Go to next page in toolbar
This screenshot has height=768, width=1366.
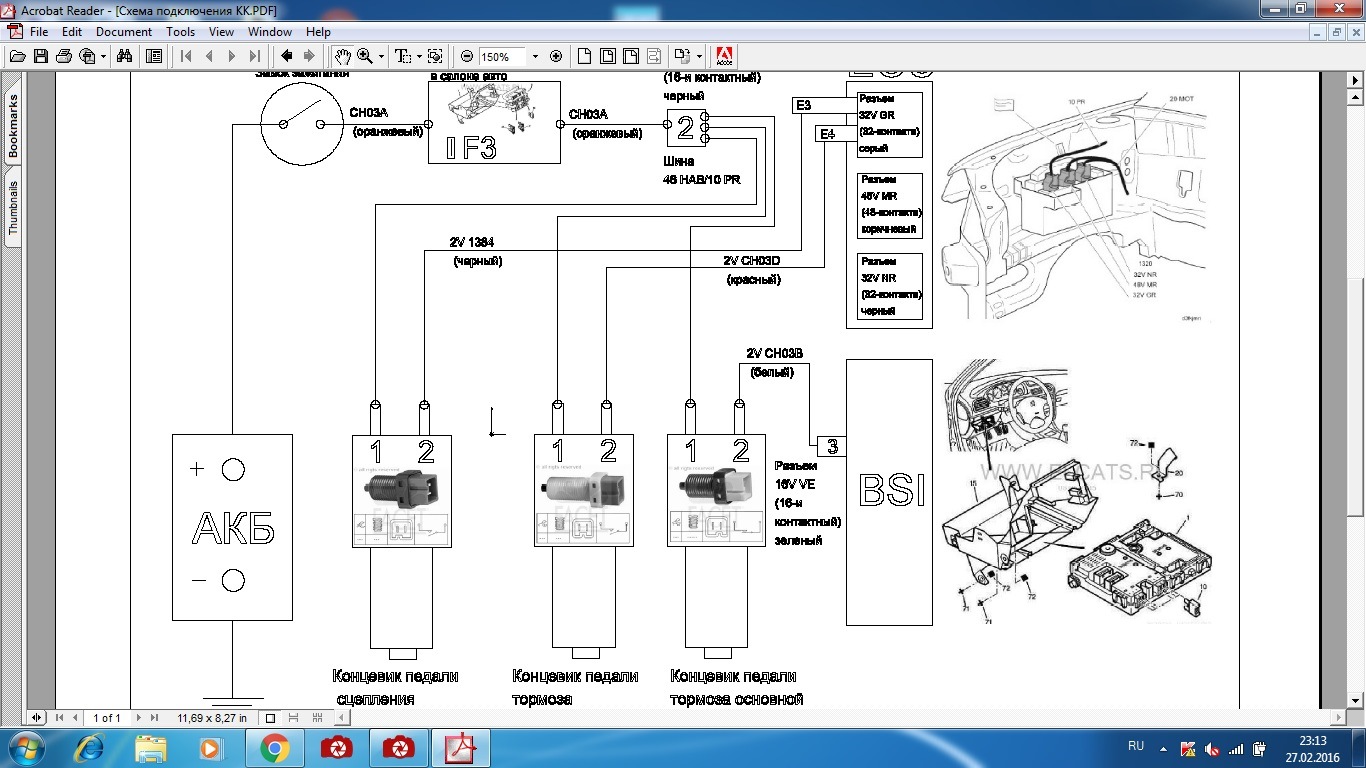(232, 56)
